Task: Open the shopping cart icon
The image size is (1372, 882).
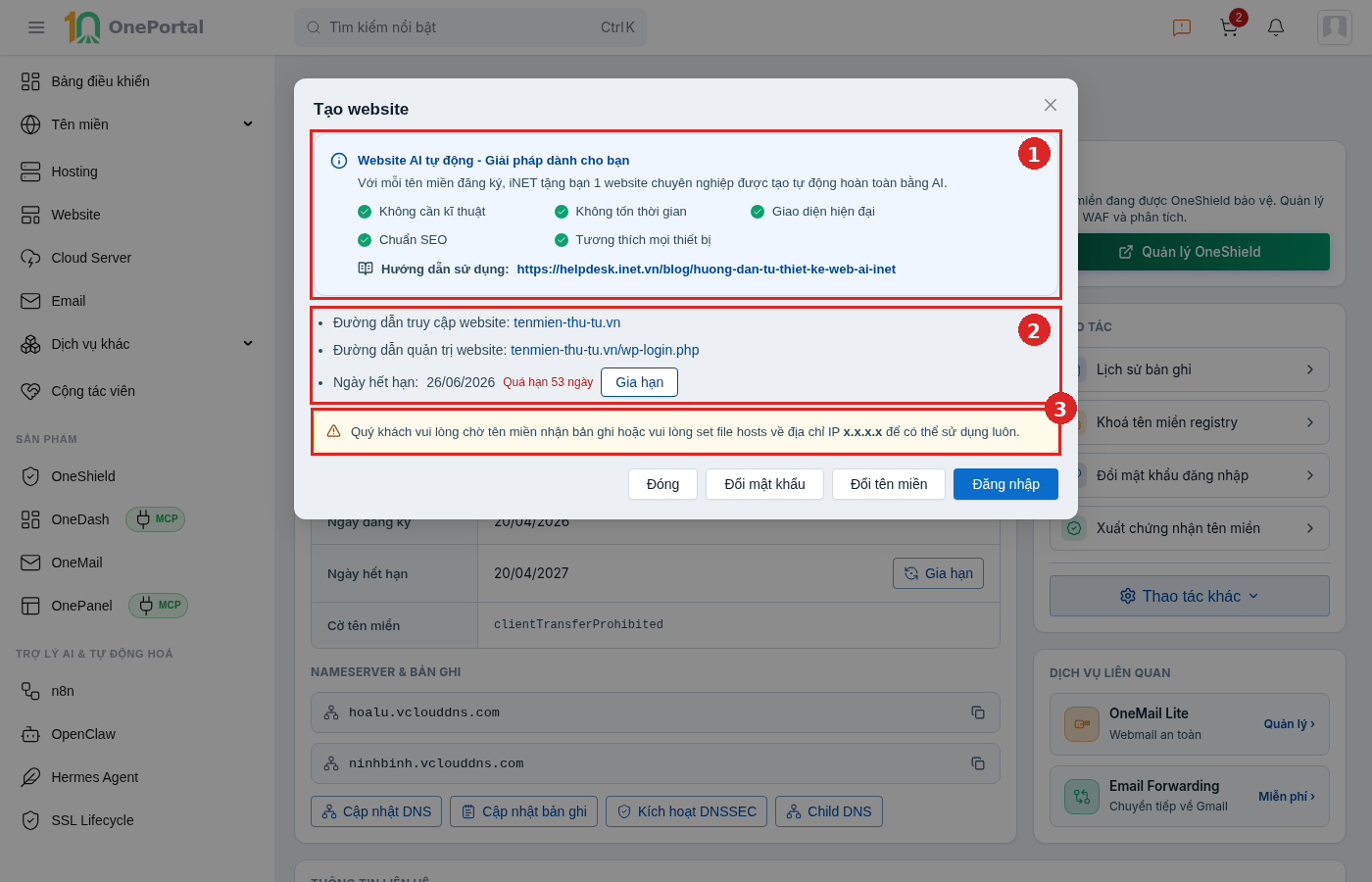Action: coord(1229,27)
